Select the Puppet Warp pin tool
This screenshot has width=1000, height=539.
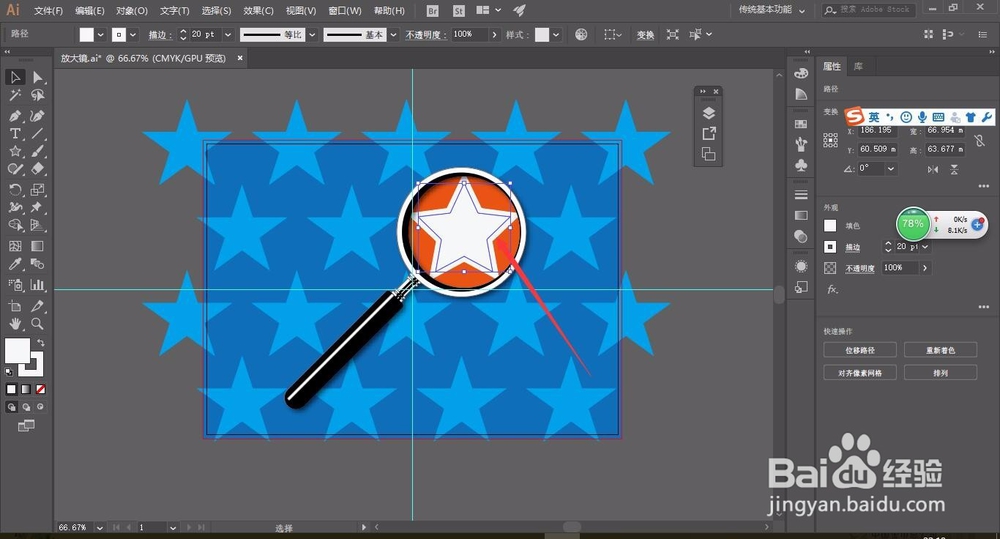38,207
